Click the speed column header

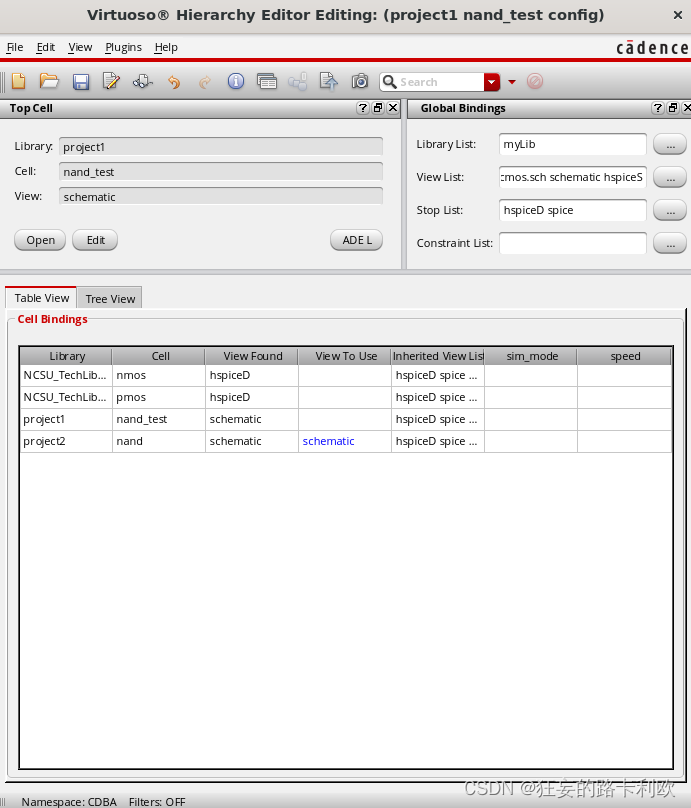pos(625,356)
